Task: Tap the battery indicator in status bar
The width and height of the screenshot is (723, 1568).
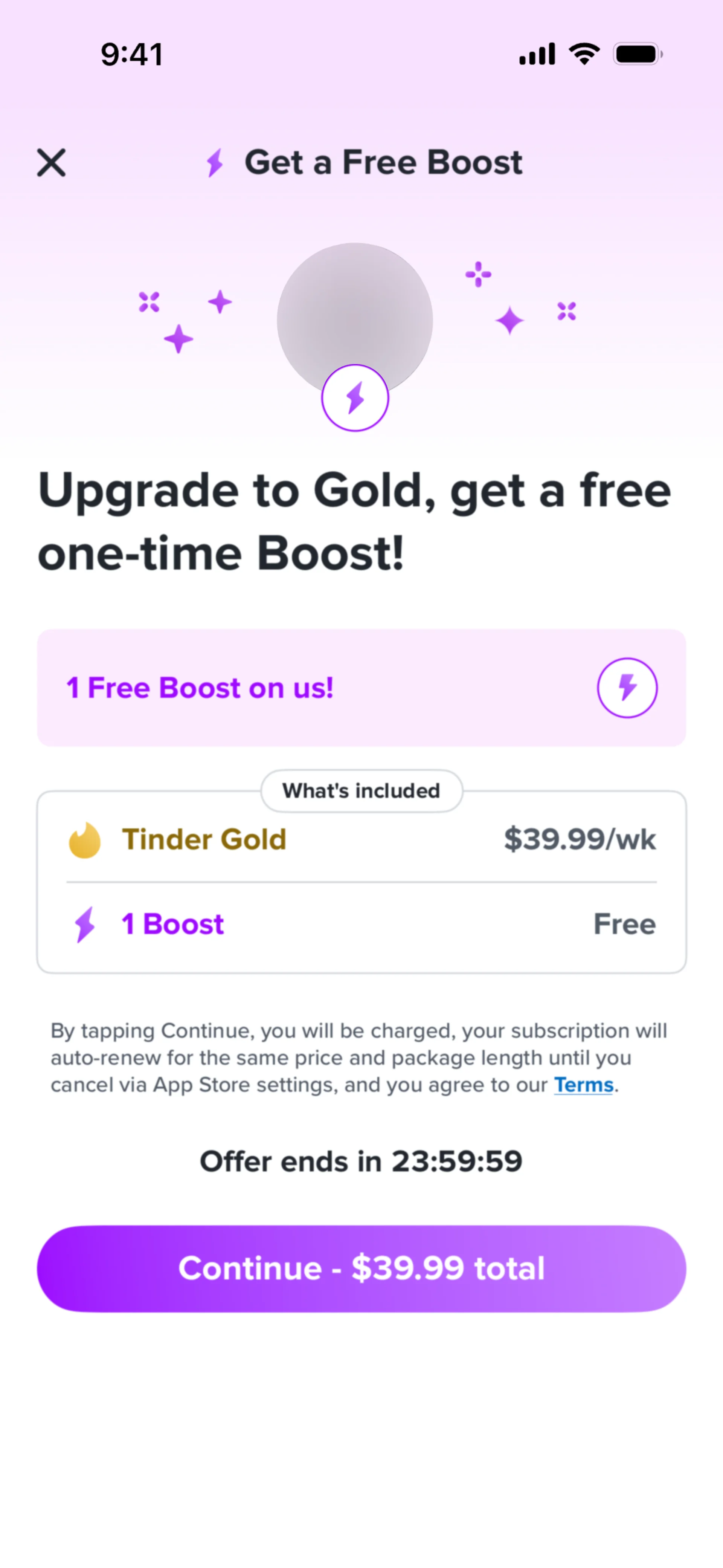Action: point(638,54)
